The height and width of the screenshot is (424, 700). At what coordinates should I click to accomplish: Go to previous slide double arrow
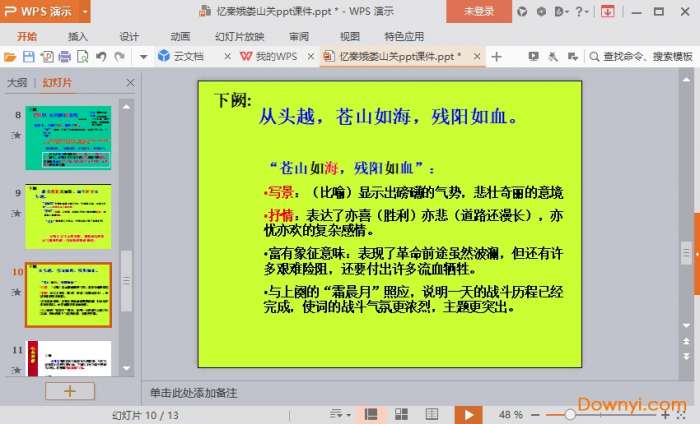tap(686, 341)
